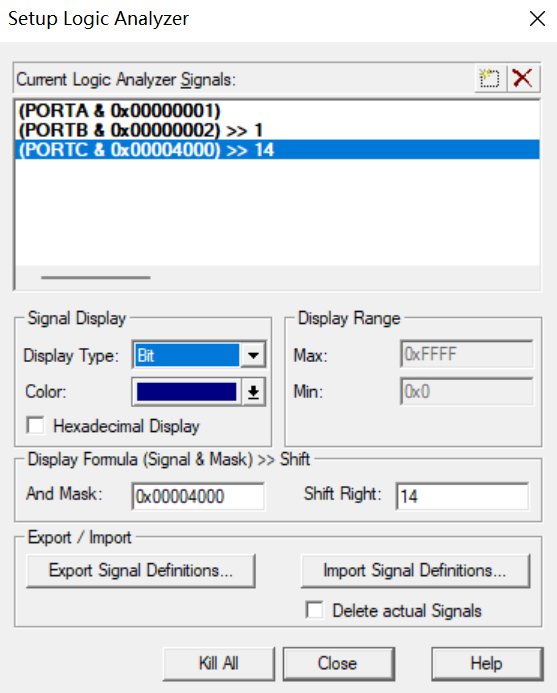Open the Display Type dropdown arrow

click(x=253, y=355)
